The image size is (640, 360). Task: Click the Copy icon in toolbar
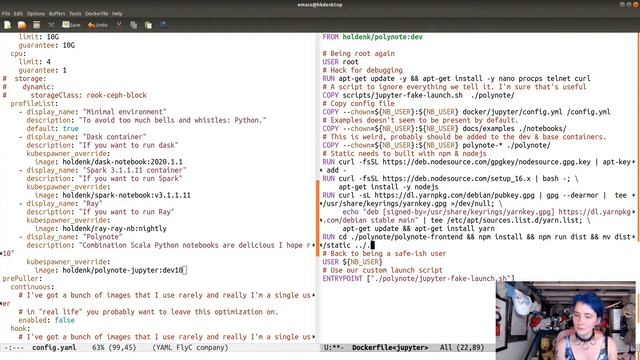[133, 25]
